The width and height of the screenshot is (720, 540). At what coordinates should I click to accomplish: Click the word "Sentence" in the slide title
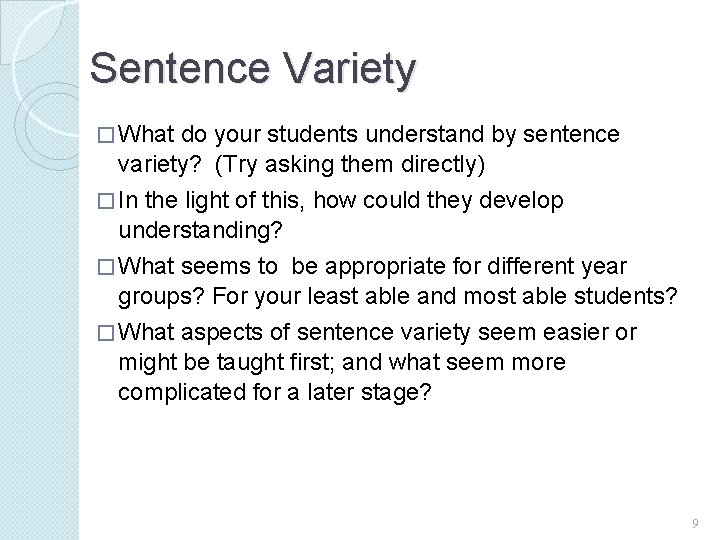pyautogui.click(x=167, y=69)
